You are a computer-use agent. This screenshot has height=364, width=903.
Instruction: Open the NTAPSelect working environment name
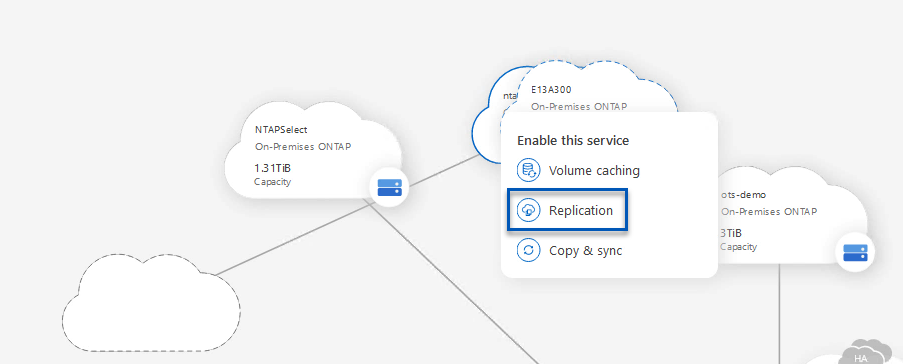pyautogui.click(x=281, y=130)
